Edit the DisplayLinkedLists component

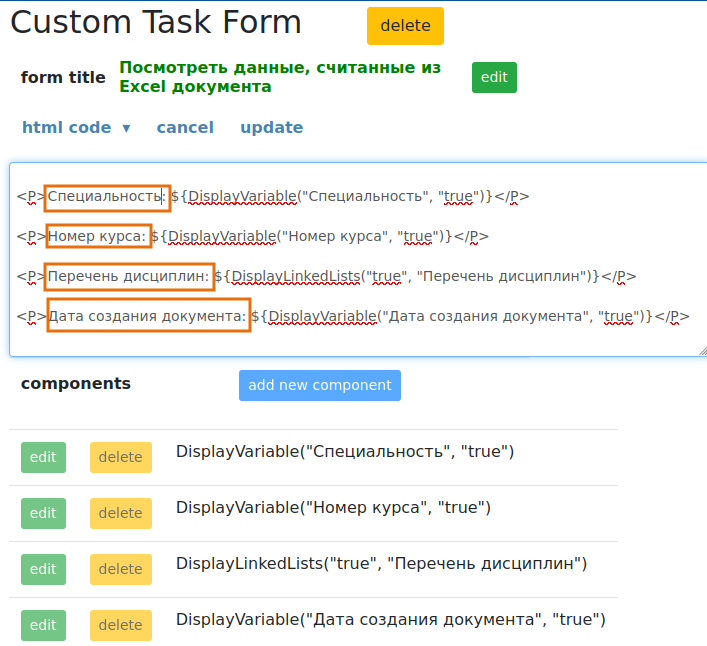point(43,569)
